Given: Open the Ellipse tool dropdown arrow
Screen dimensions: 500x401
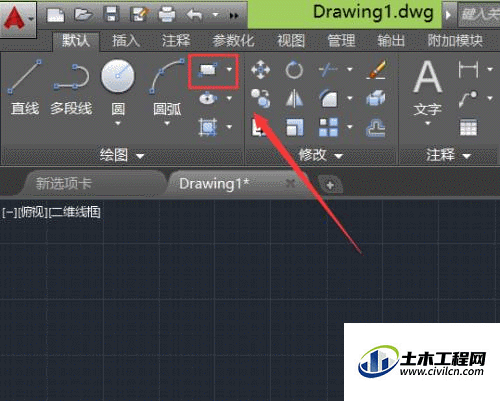Looking at the screenshot, I should 229,98.
